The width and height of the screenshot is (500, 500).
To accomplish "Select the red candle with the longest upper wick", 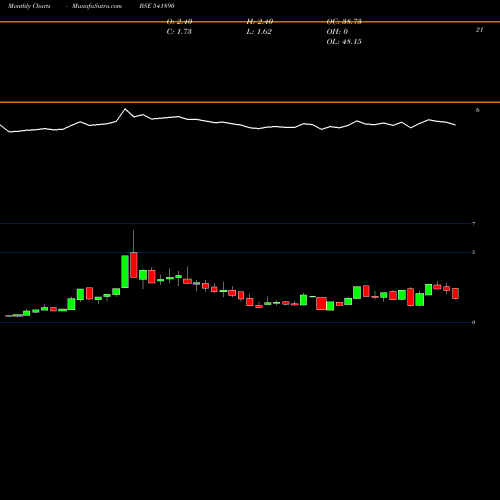I will pos(134,265).
